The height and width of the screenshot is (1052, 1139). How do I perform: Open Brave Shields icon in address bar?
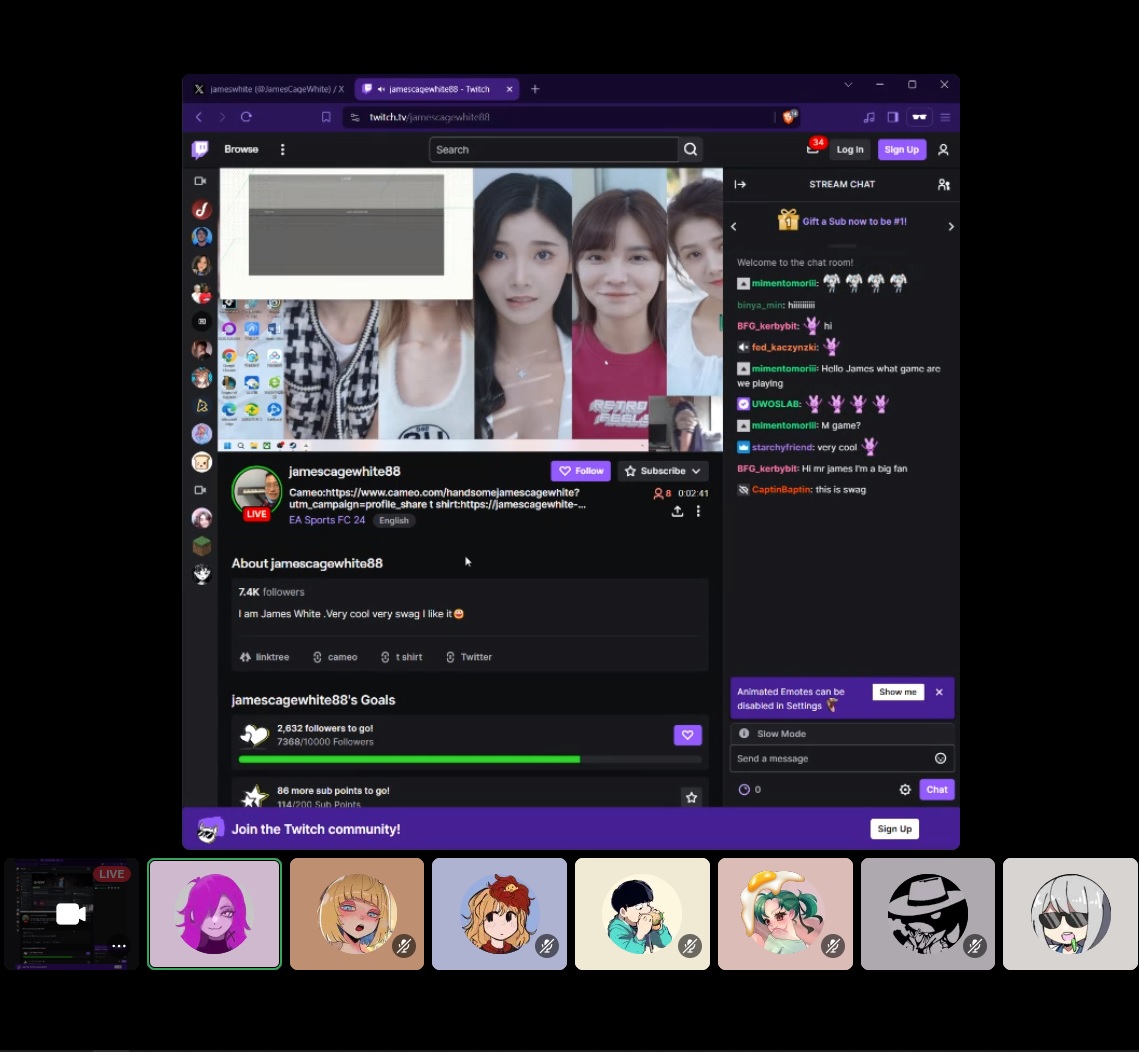[789, 117]
